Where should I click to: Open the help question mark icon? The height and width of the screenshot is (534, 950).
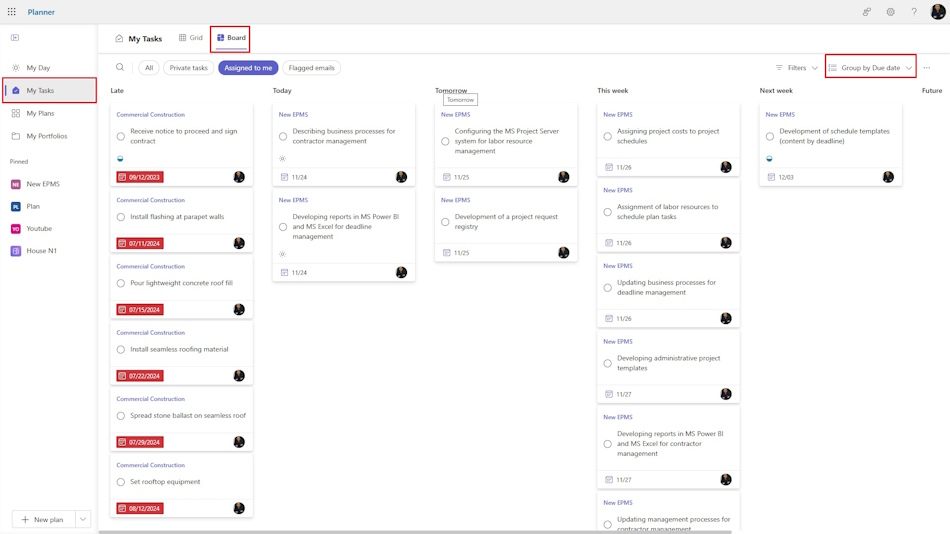914,12
